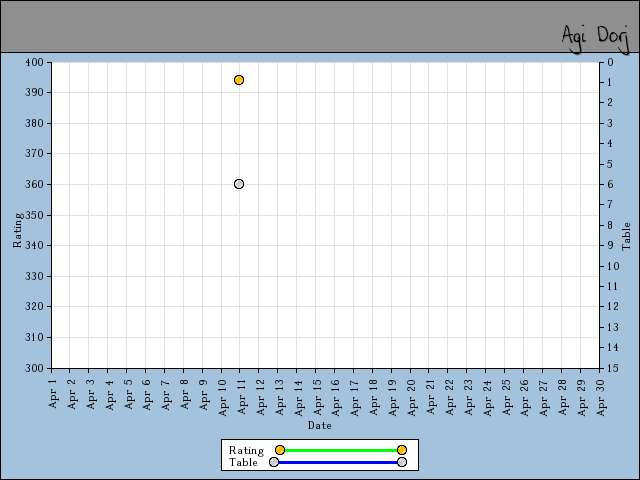Click table axis value 6
The width and height of the screenshot is (640, 480).
(610, 184)
